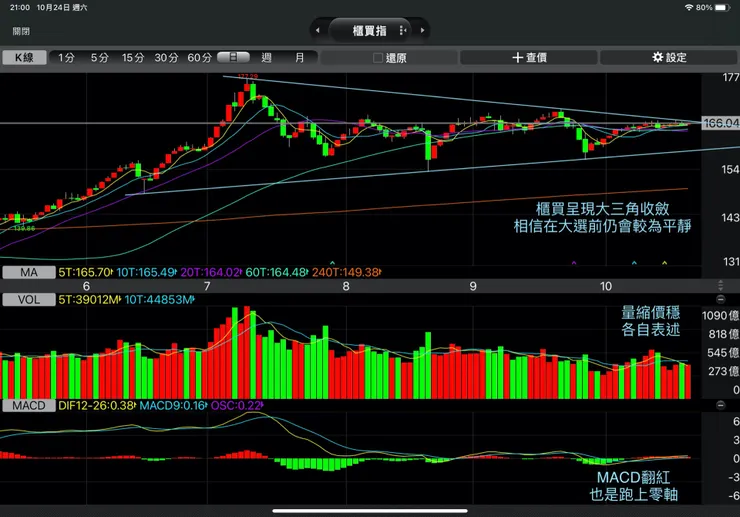Tap the VOL 5T:39012M value

(89, 299)
